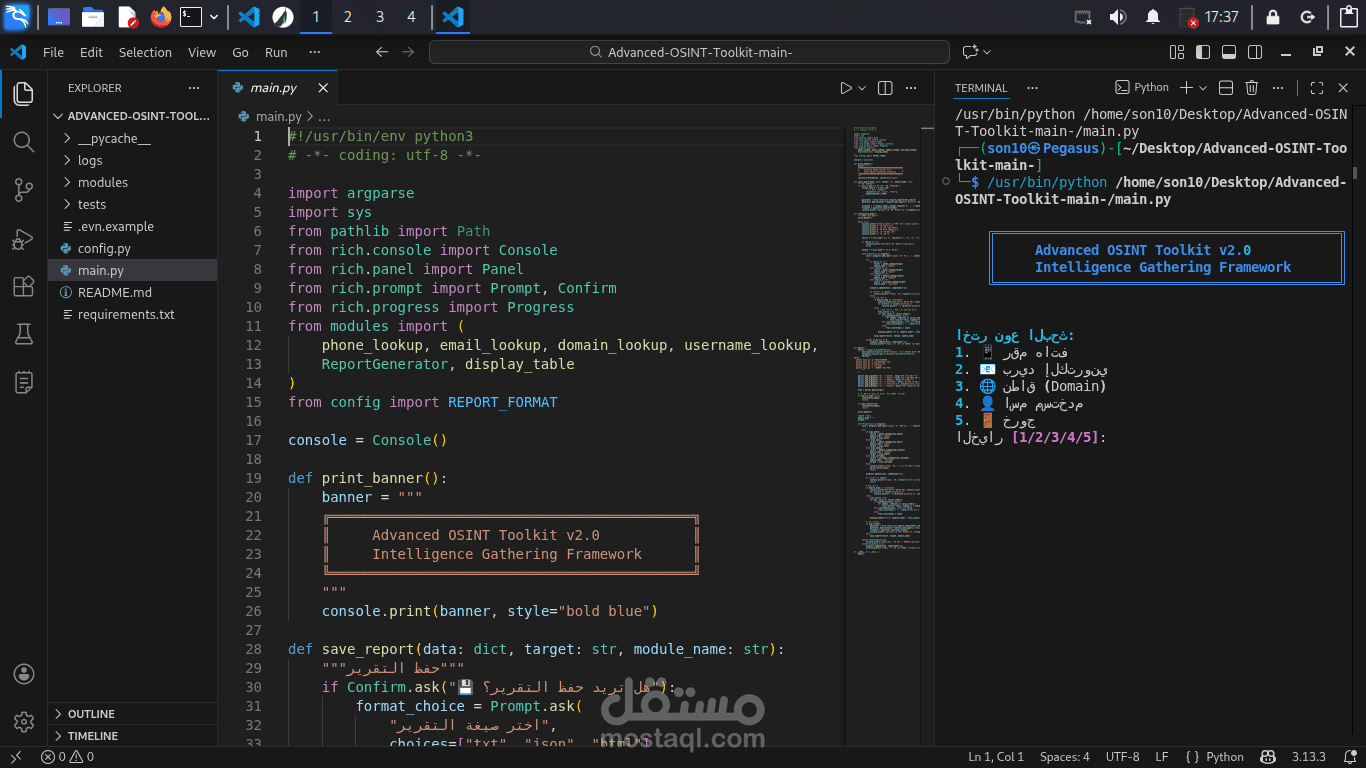Split the terminal pane

(1226, 88)
